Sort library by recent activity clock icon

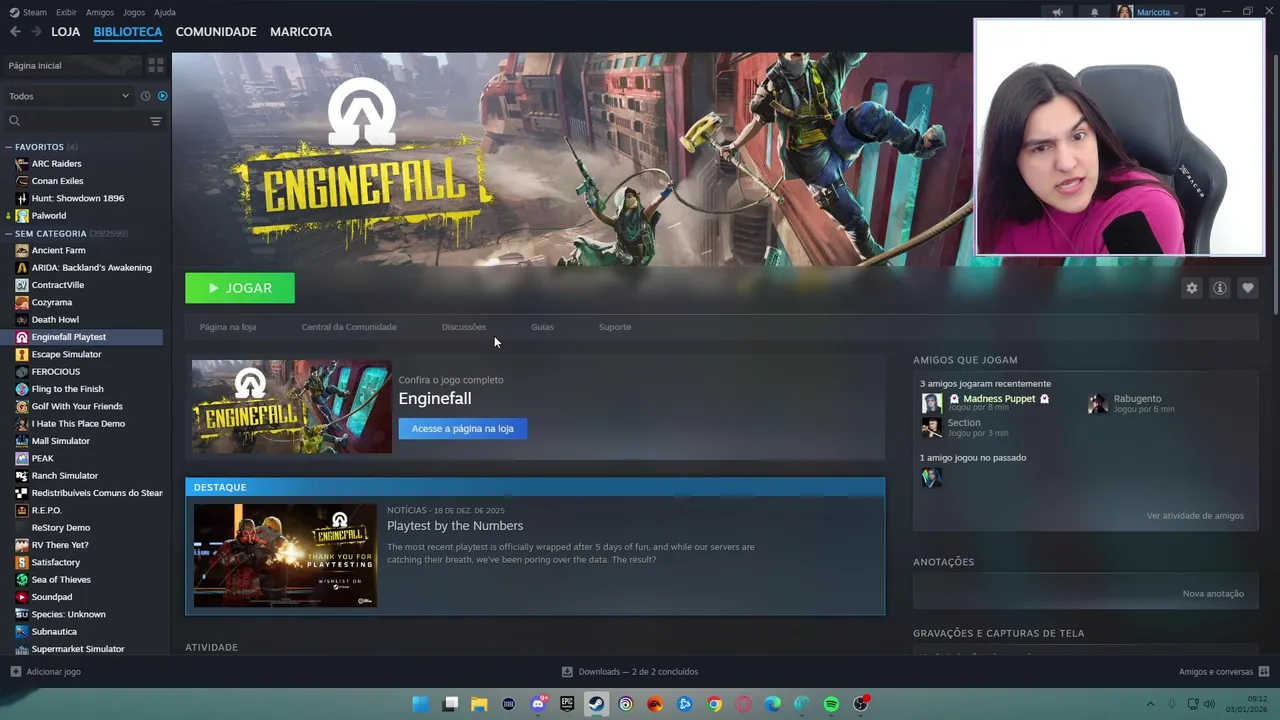click(x=145, y=96)
